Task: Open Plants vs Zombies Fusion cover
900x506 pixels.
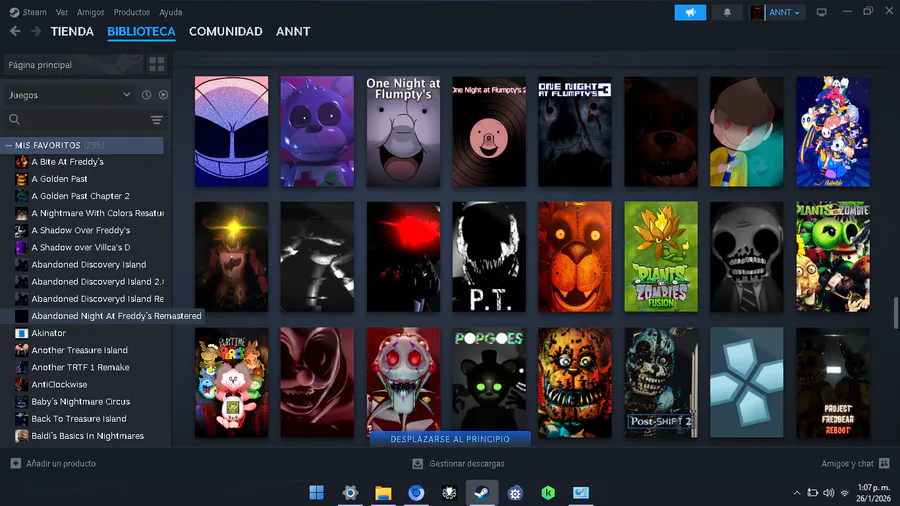Action: (x=661, y=257)
